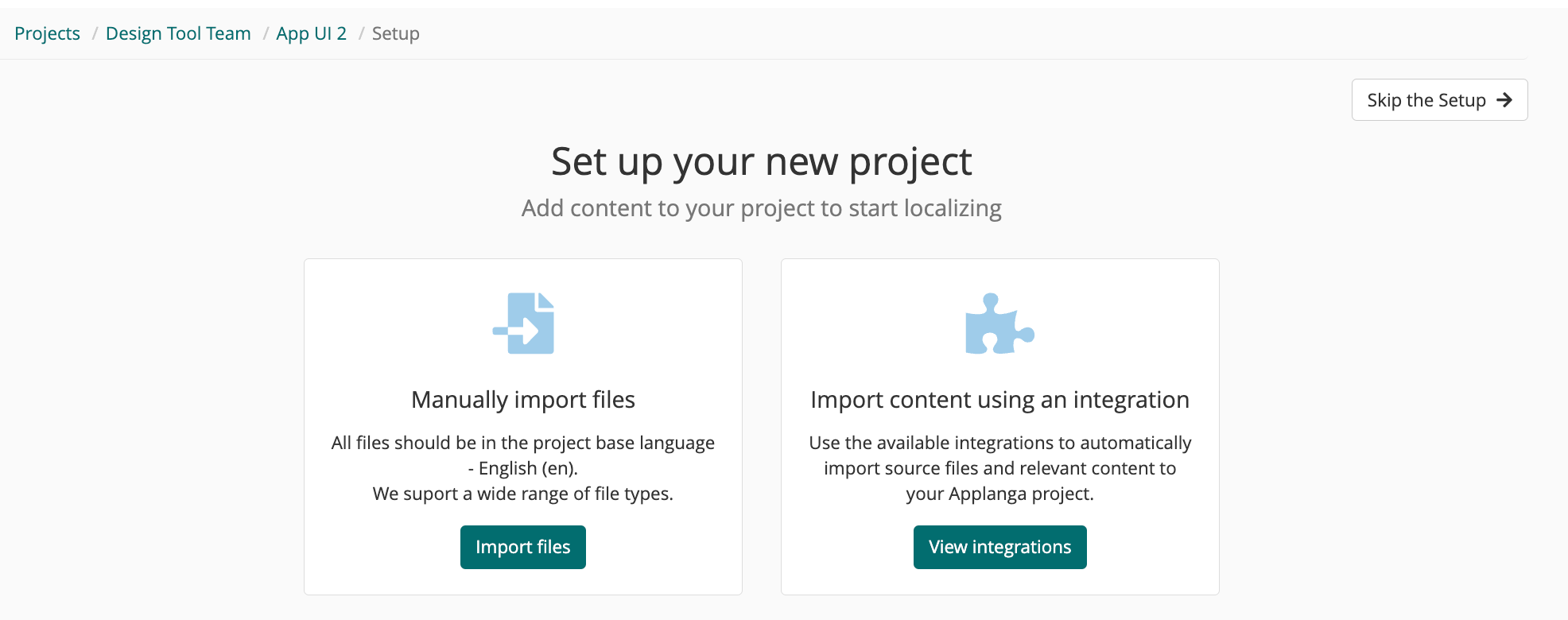Click the slash separator before Setup

click(360, 33)
